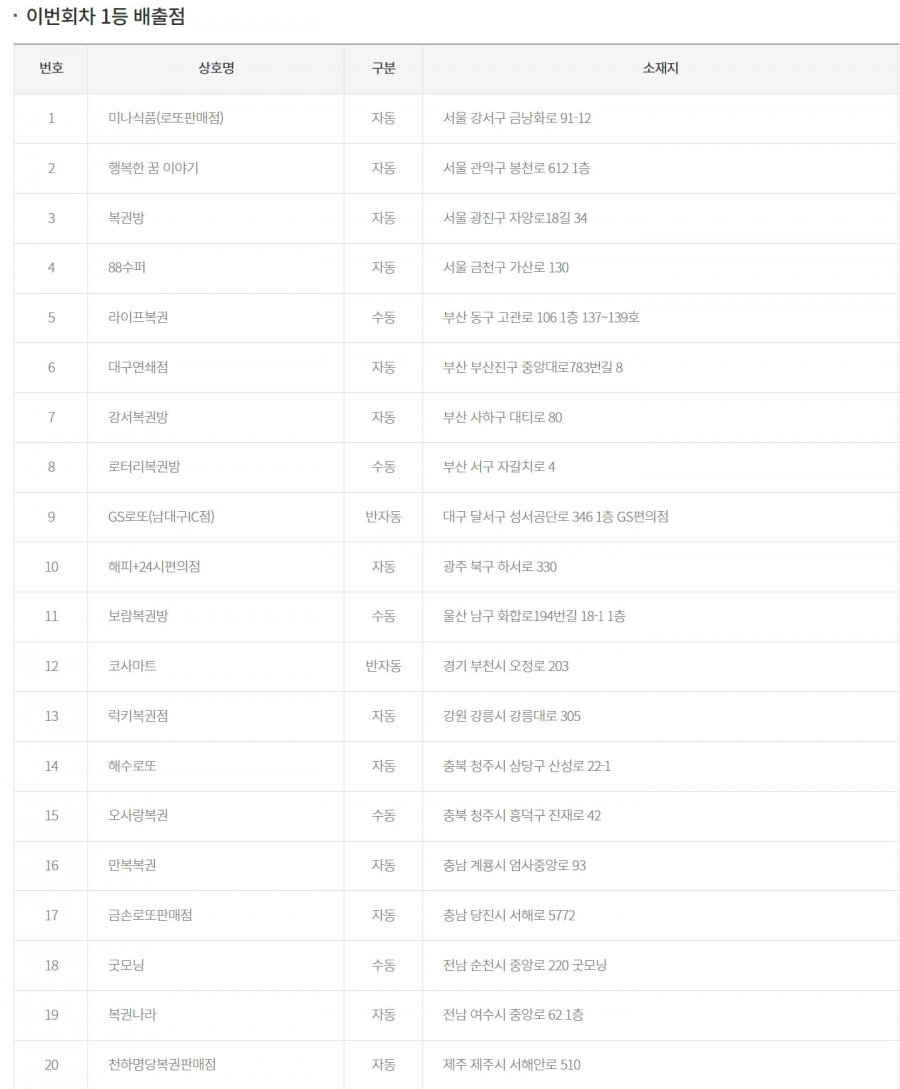Select store name 미나식품(로또판매점)
The width and height of the screenshot is (900, 1089).
point(166,118)
